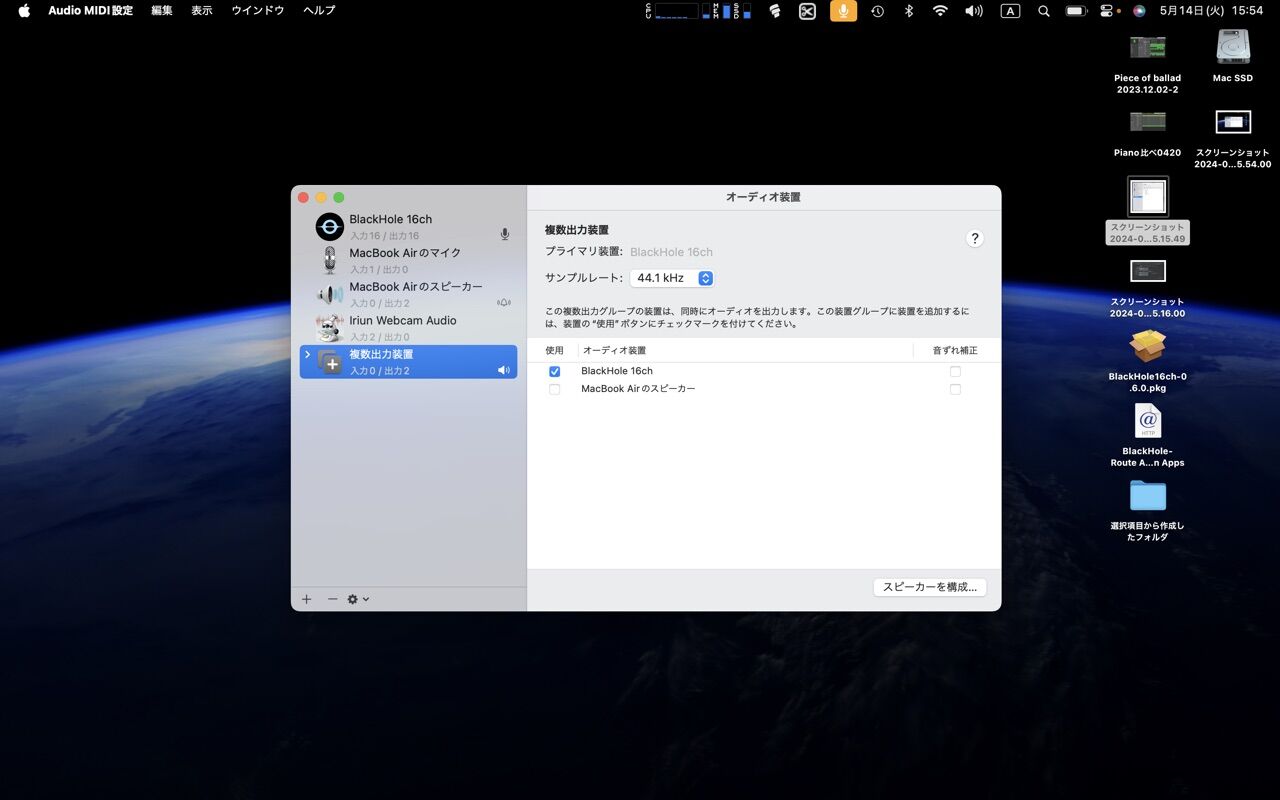The image size is (1280, 800).
Task: Select BlackHole 16ch row in device table
Action: click(x=764, y=372)
